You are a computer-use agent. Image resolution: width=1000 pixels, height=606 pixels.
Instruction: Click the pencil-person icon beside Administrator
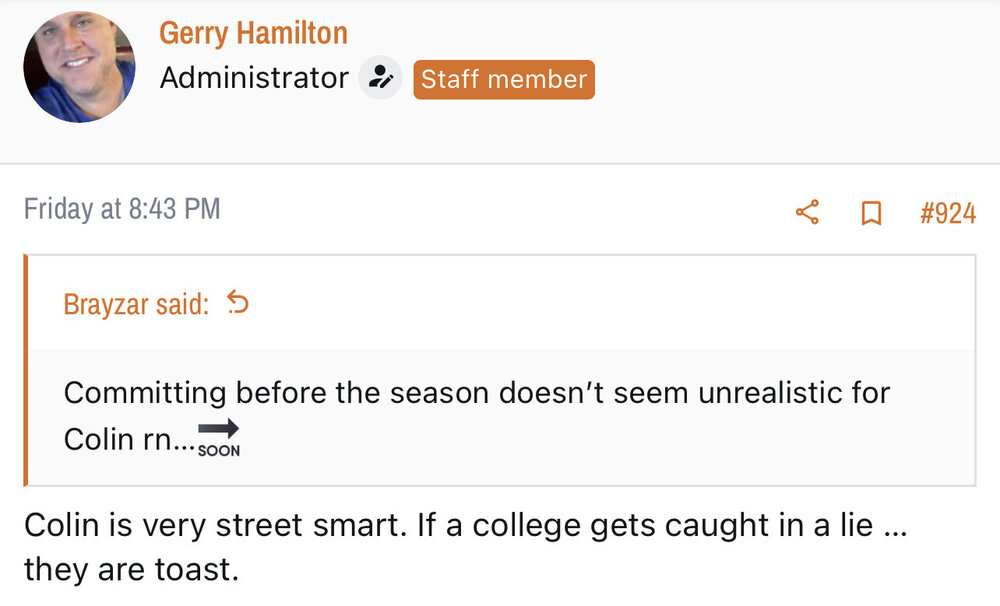coord(380,78)
